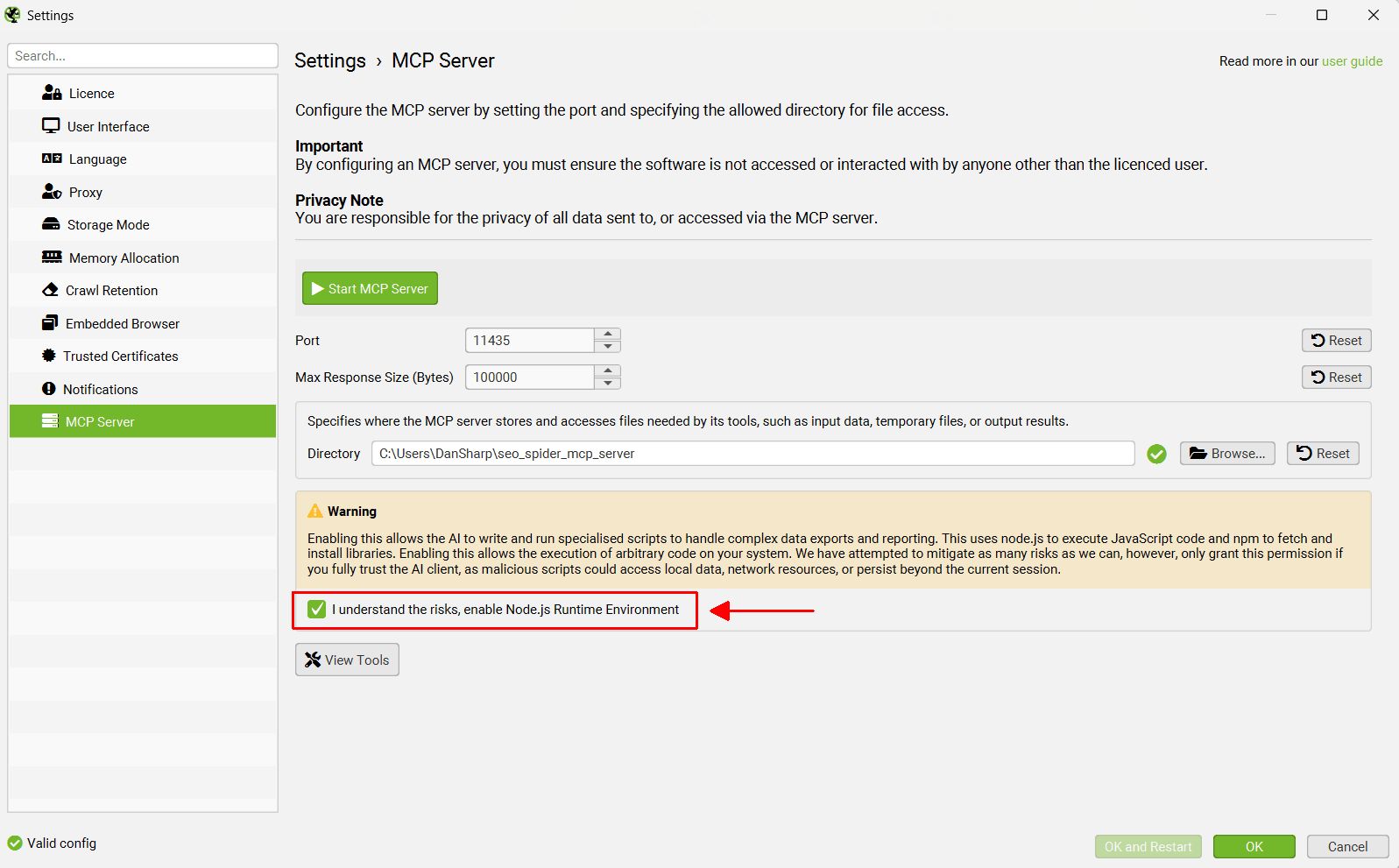Click the Storage Mode drive icon
The height and width of the screenshot is (868, 1399).
pyautogui.click(x=51, y=224)
